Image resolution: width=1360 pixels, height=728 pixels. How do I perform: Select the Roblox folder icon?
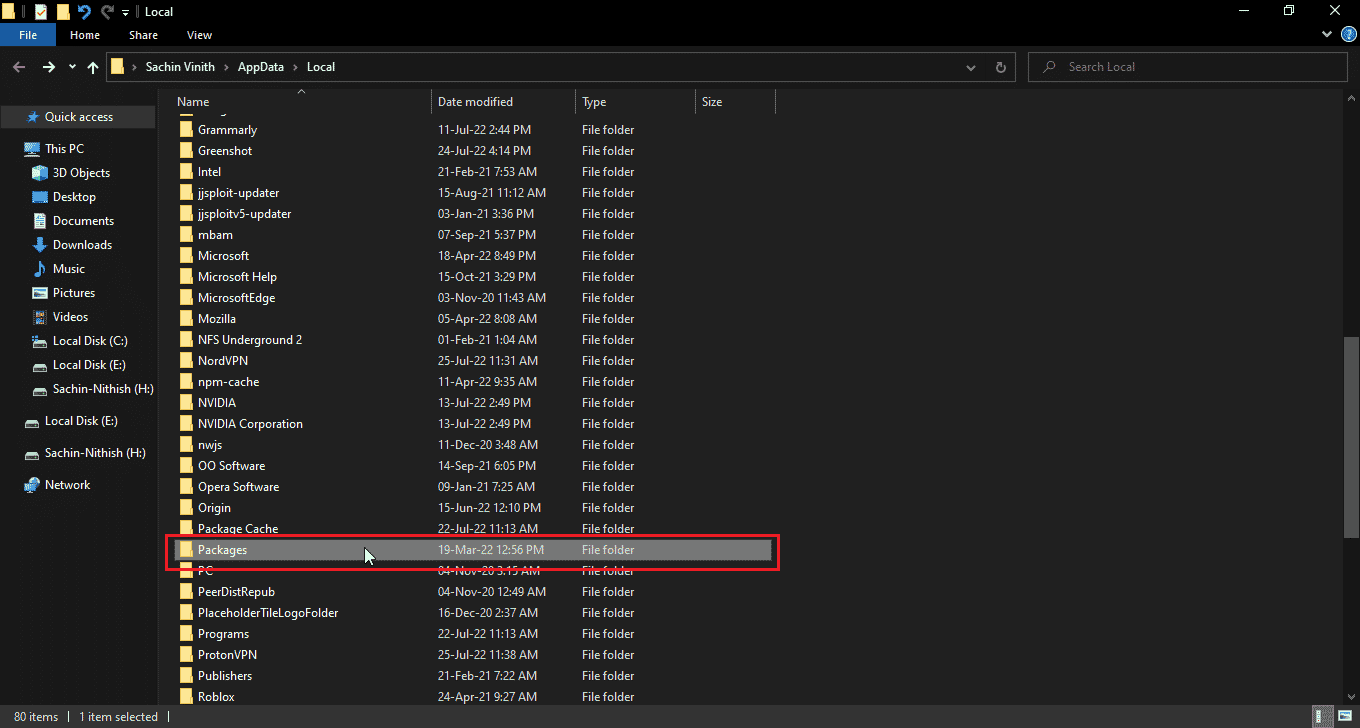(x=185, y=697)
